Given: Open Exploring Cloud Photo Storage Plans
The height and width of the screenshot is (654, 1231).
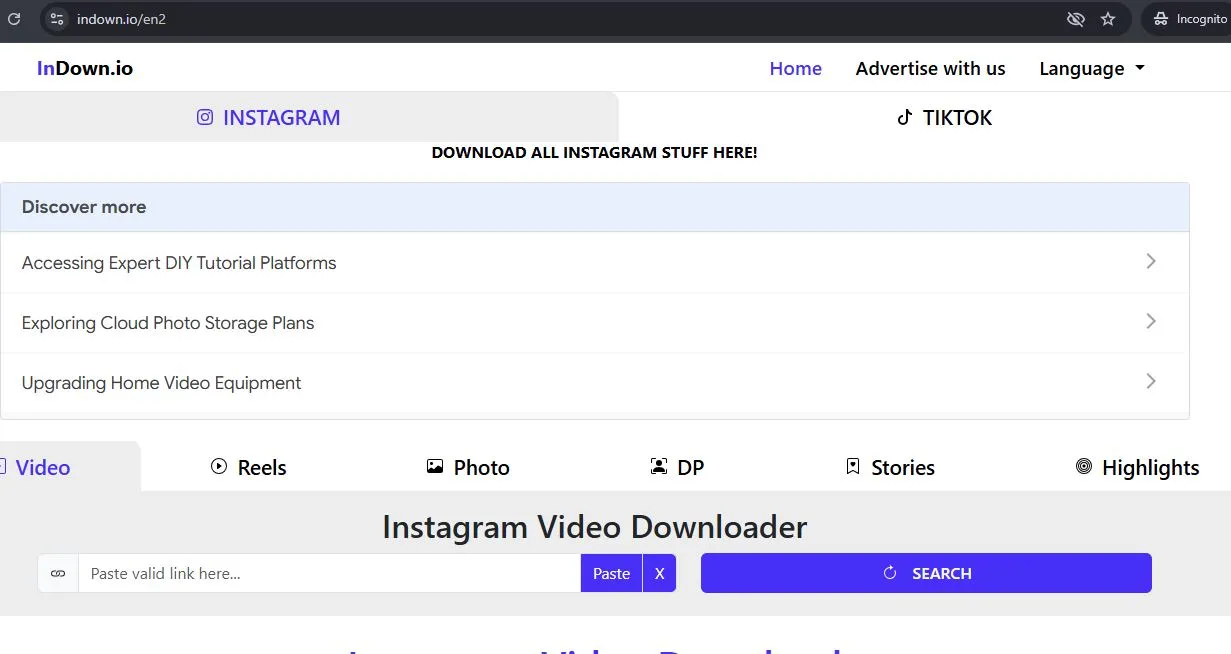Looking at the screenshot, I should coord(595,323).
